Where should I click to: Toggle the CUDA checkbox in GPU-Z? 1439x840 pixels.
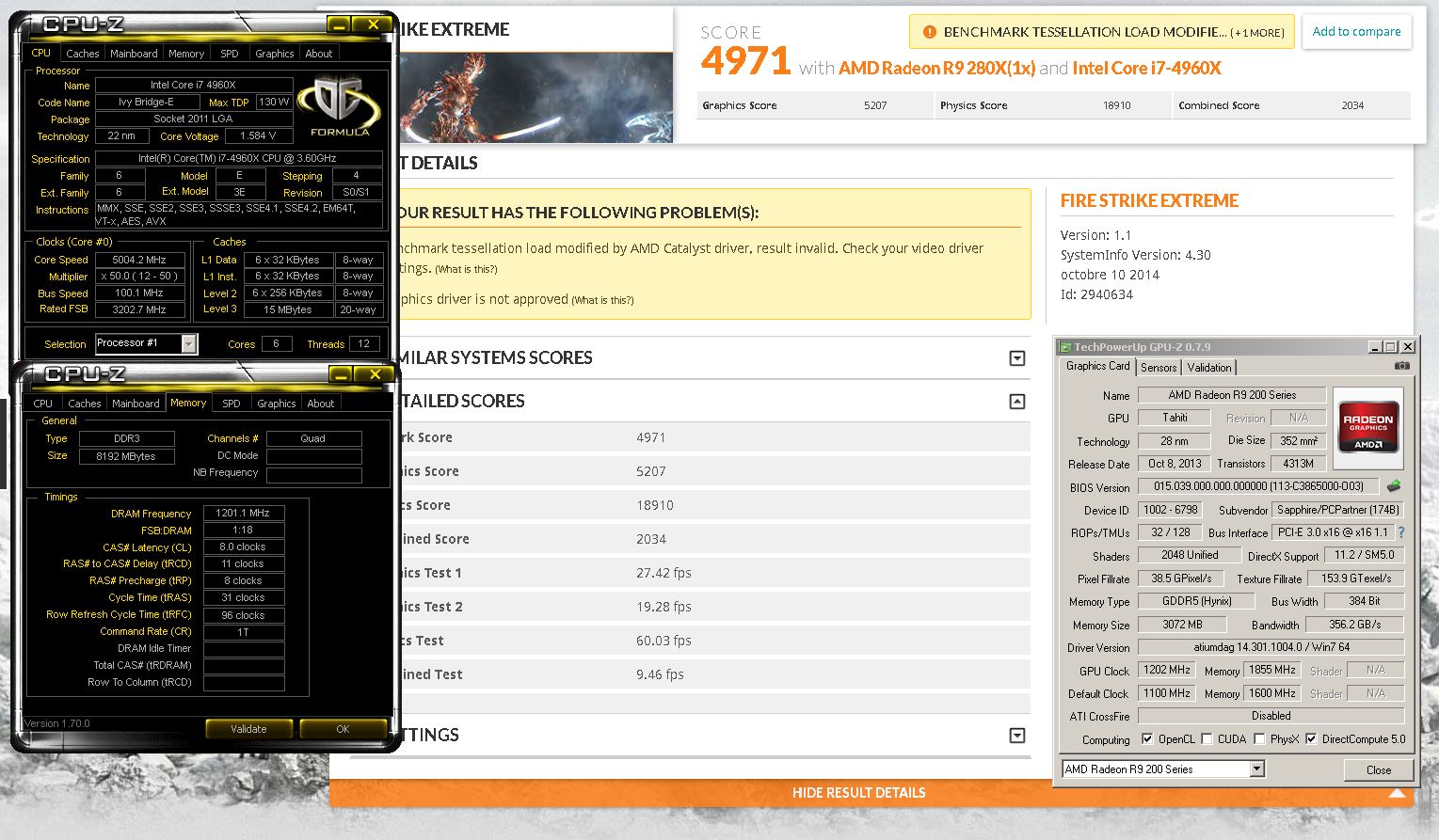[x=1207, y=739]
